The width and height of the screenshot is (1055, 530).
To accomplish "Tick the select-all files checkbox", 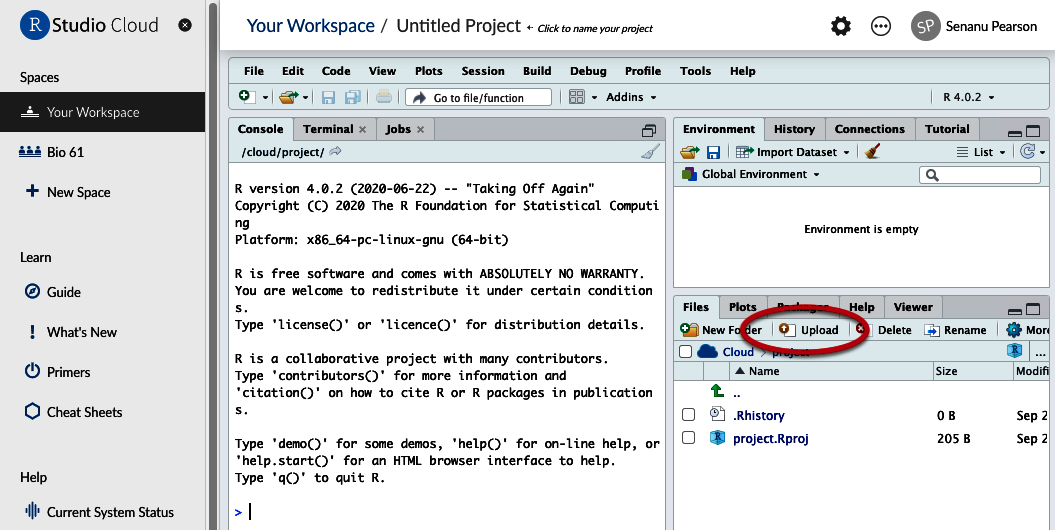I will pos(686,351).
